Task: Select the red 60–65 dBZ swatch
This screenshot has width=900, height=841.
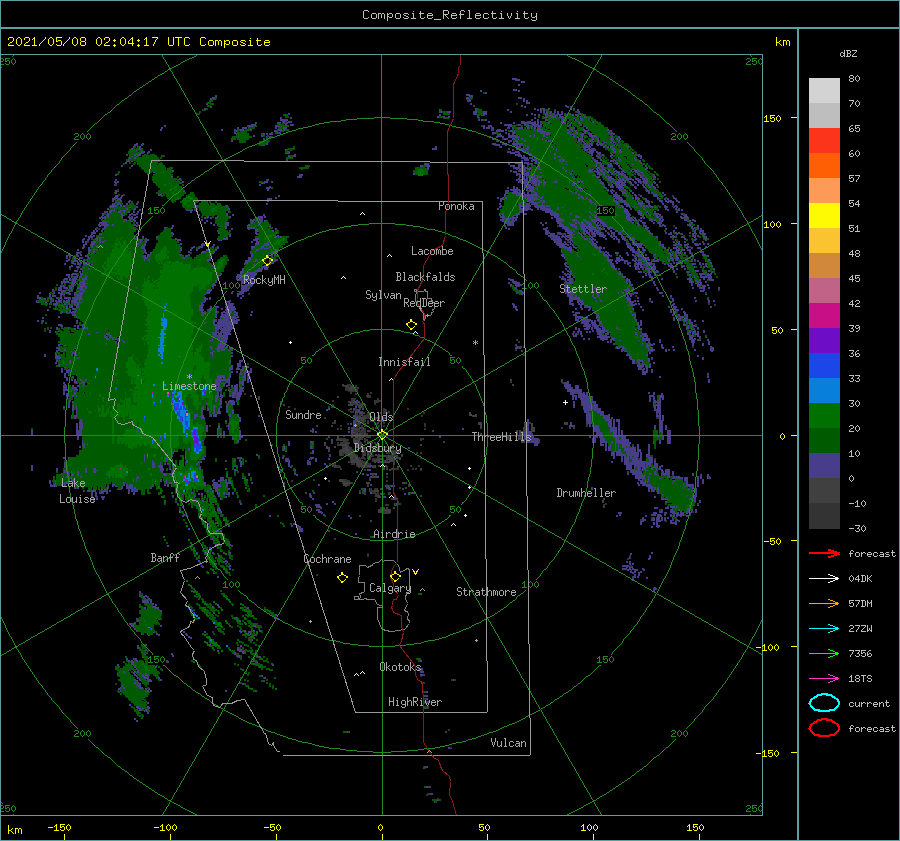Action: coord(824,141)
